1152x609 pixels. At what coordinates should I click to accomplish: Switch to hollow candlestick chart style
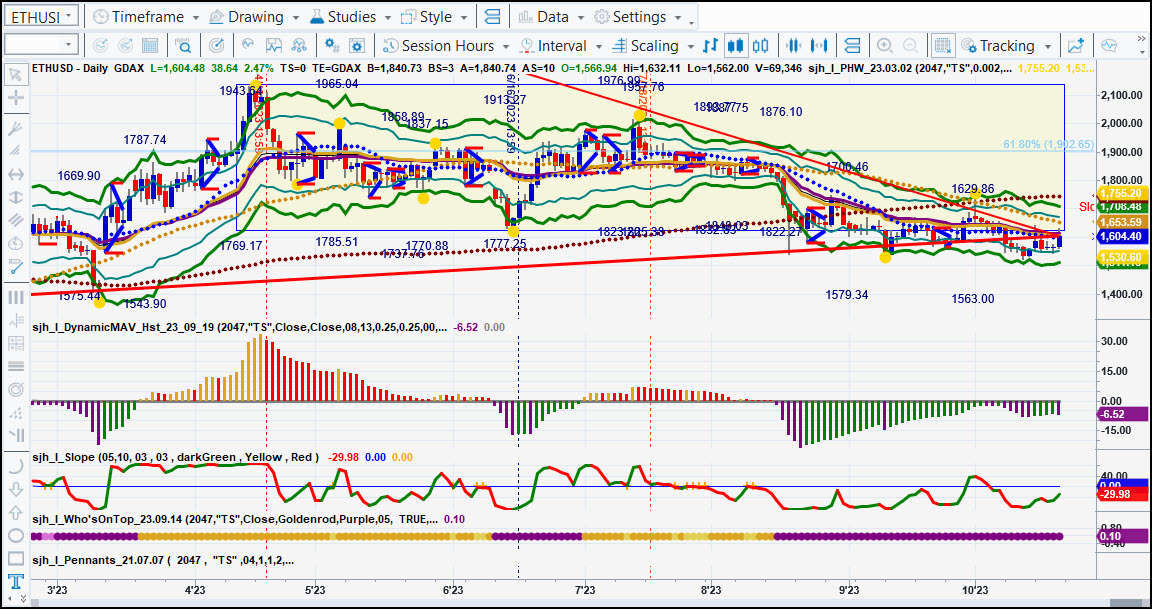(760, 46)
